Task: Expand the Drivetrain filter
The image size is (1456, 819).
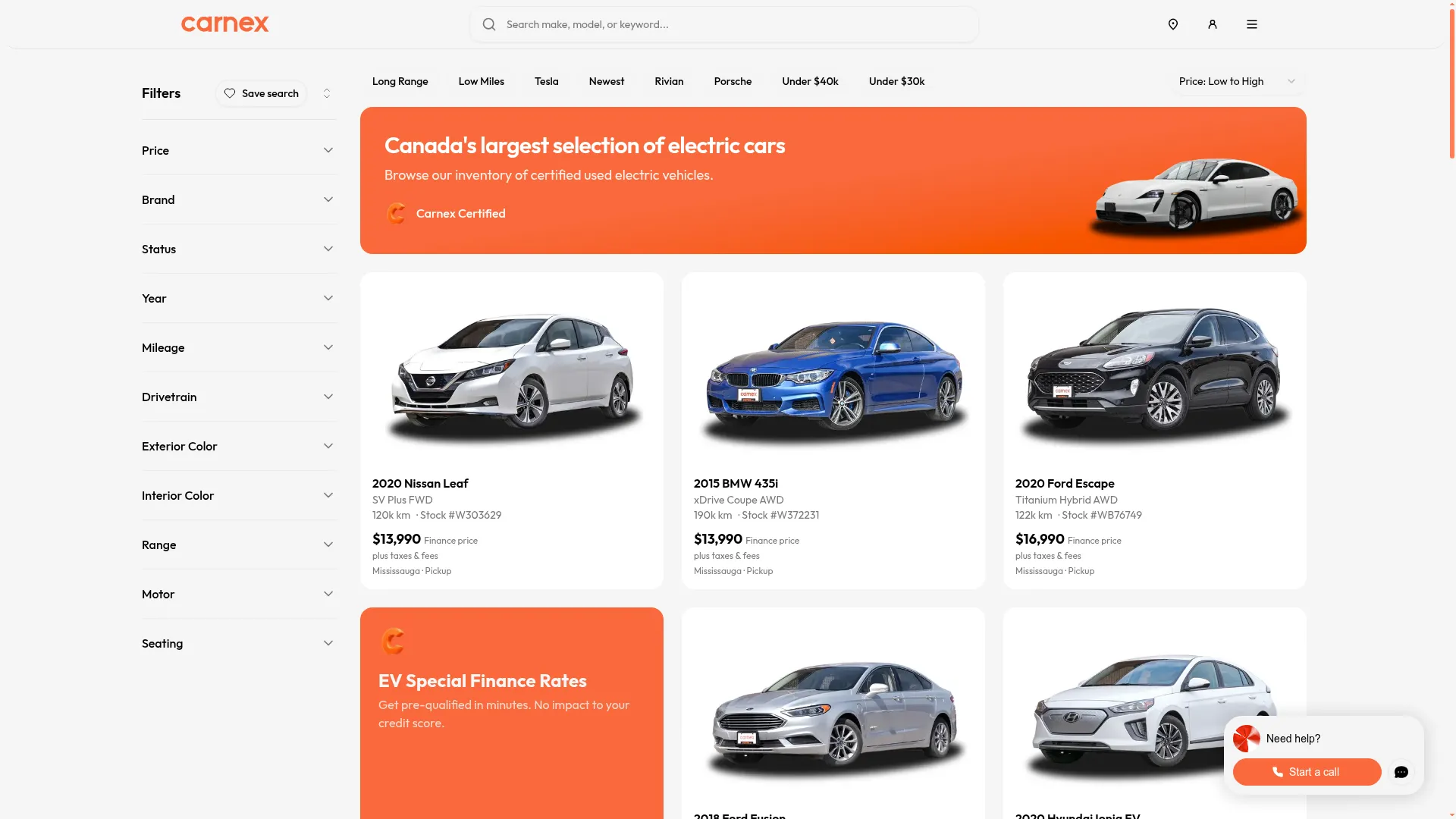Action: [x=239, y=397]
